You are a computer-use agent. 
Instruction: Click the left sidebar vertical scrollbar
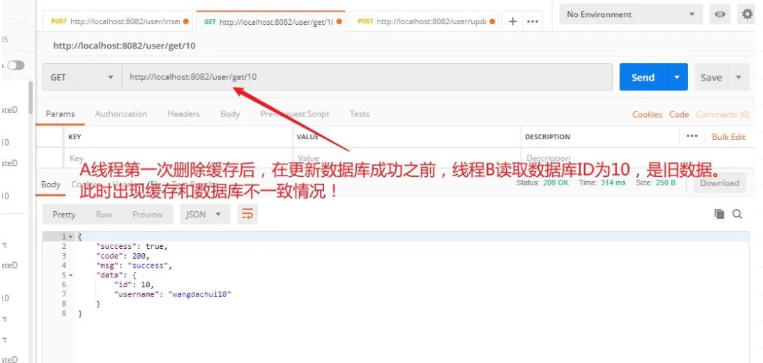tap(31, 97)
